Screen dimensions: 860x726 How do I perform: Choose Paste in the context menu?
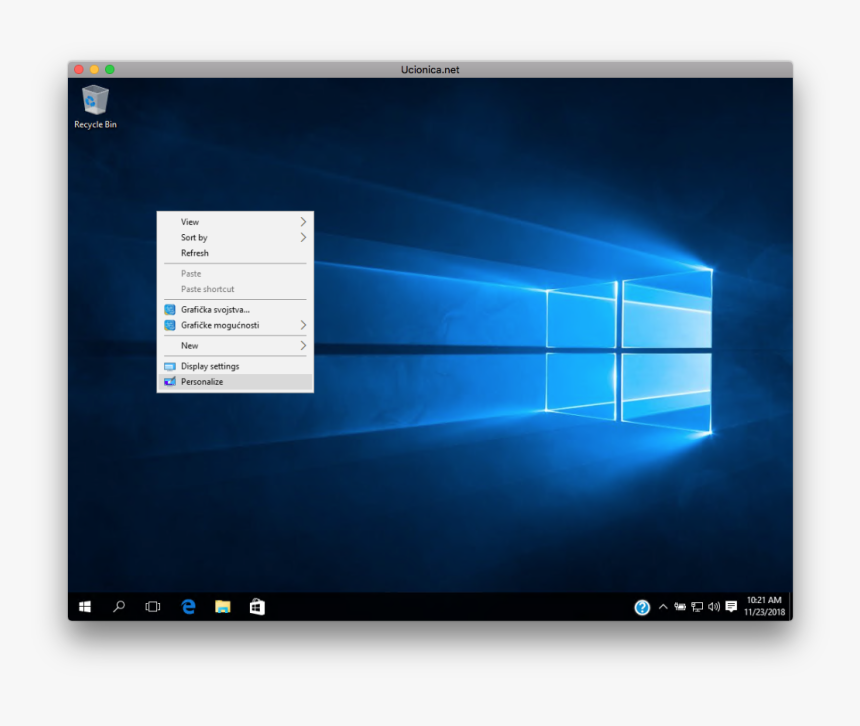pyautogui.click(x=235, y=273)
